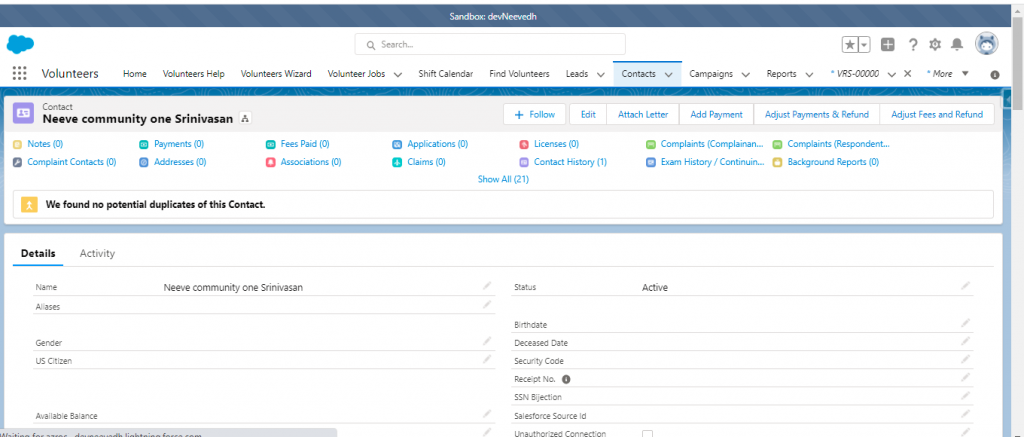The height and width of the screenshot is (437, 1024).
Task: Open the user profile avatar
Action: 987,44
